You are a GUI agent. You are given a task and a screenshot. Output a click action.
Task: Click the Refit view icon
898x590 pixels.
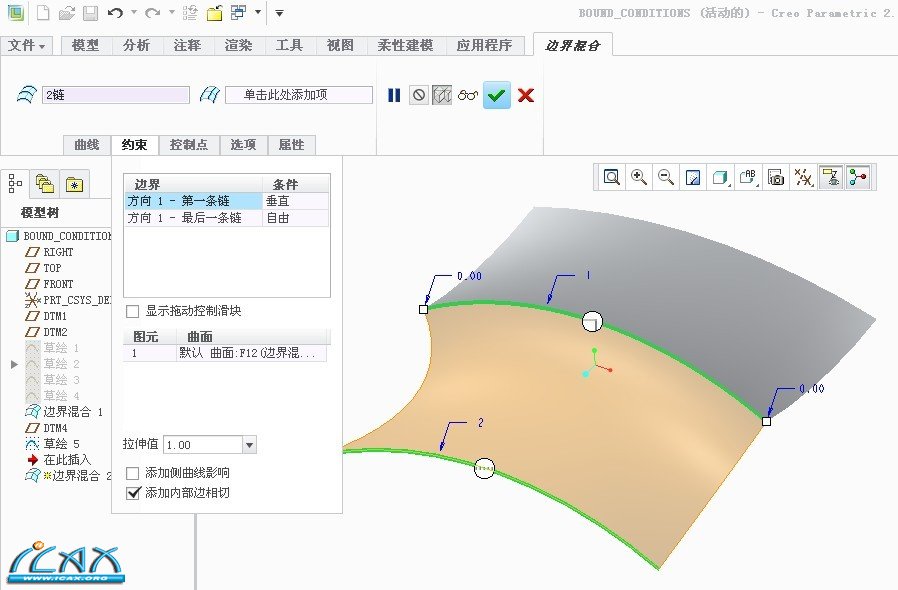[612, 177]
